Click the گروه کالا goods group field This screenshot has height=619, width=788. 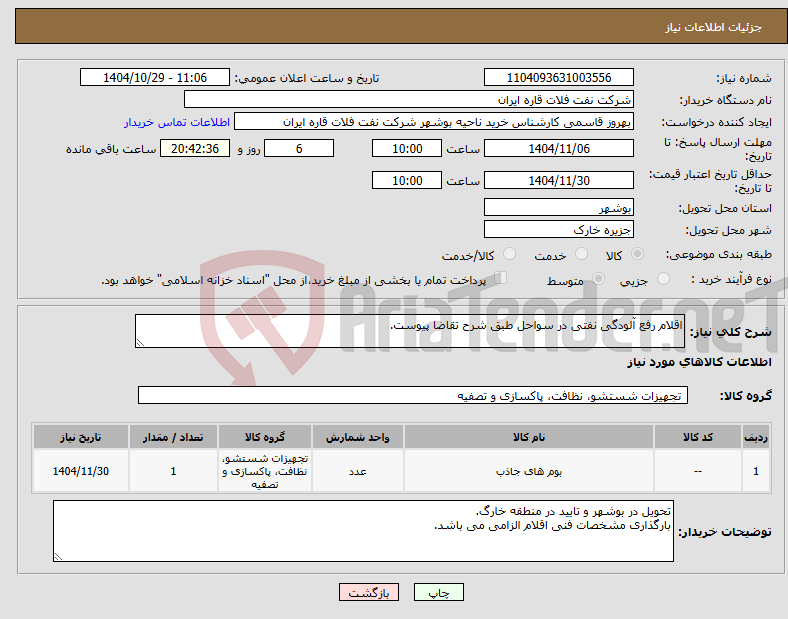[x=413, y=395]
